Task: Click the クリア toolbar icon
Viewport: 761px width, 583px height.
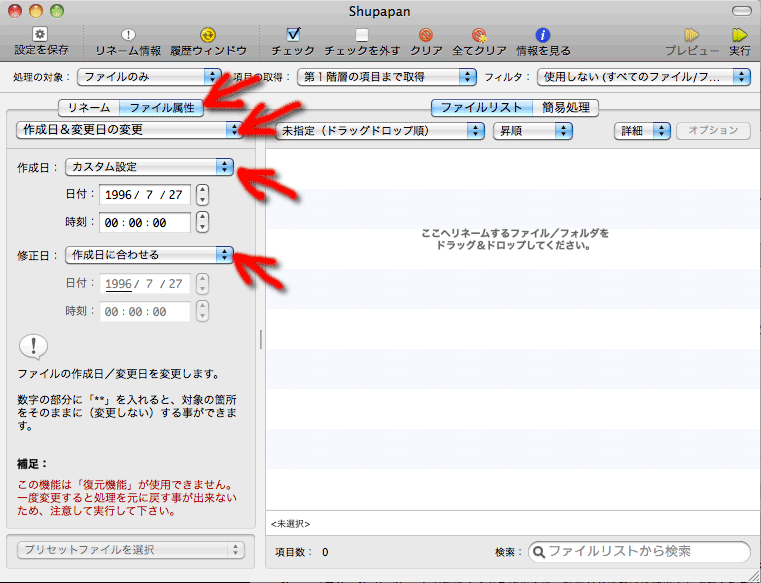Action: [426, 34]
